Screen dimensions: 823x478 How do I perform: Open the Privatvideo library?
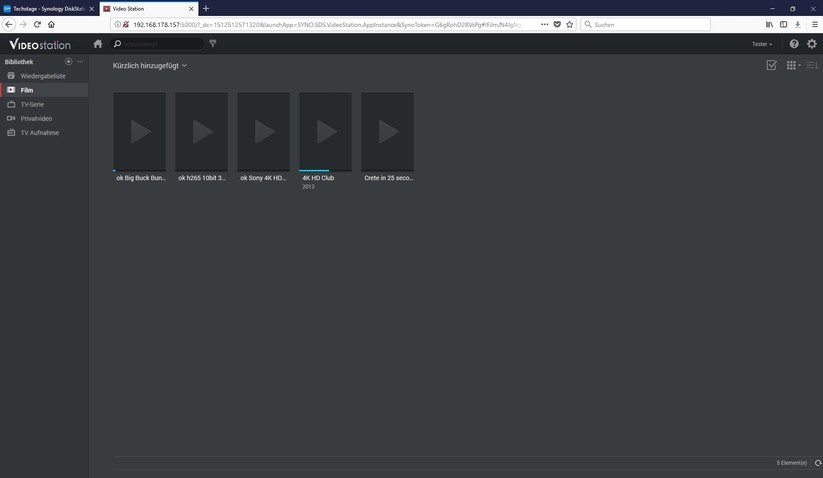36,118
